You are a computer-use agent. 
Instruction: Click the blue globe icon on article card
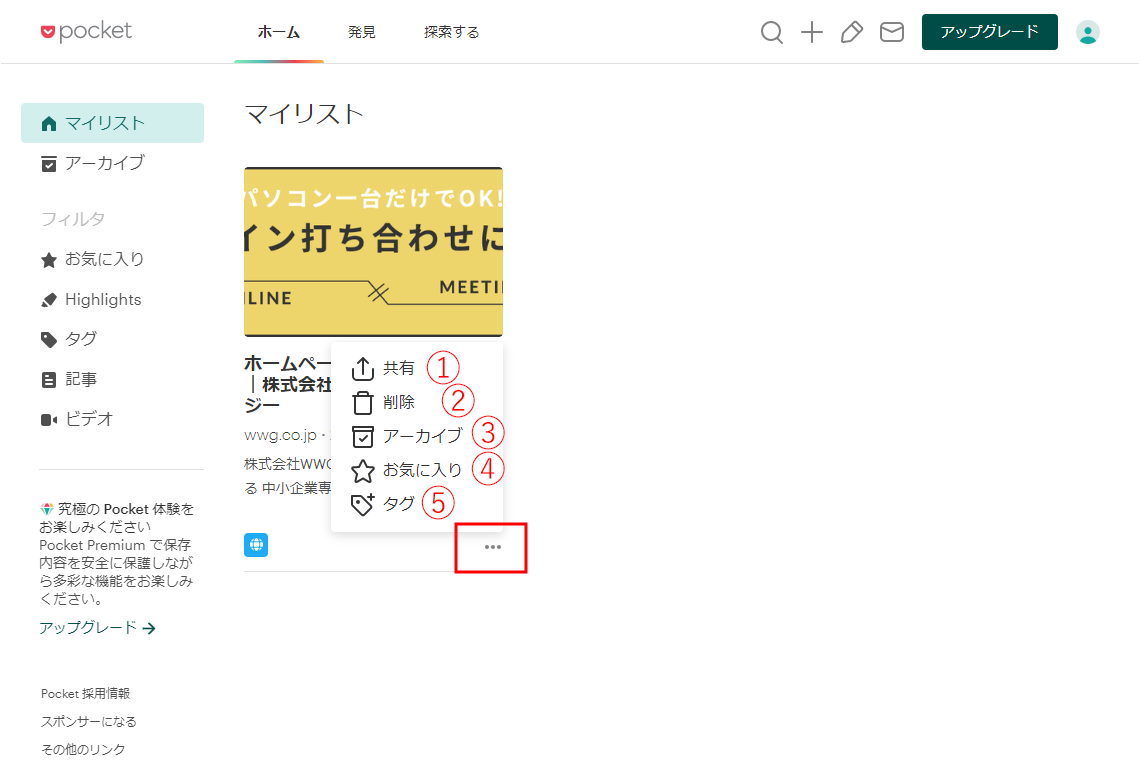[x=256, y=545]
